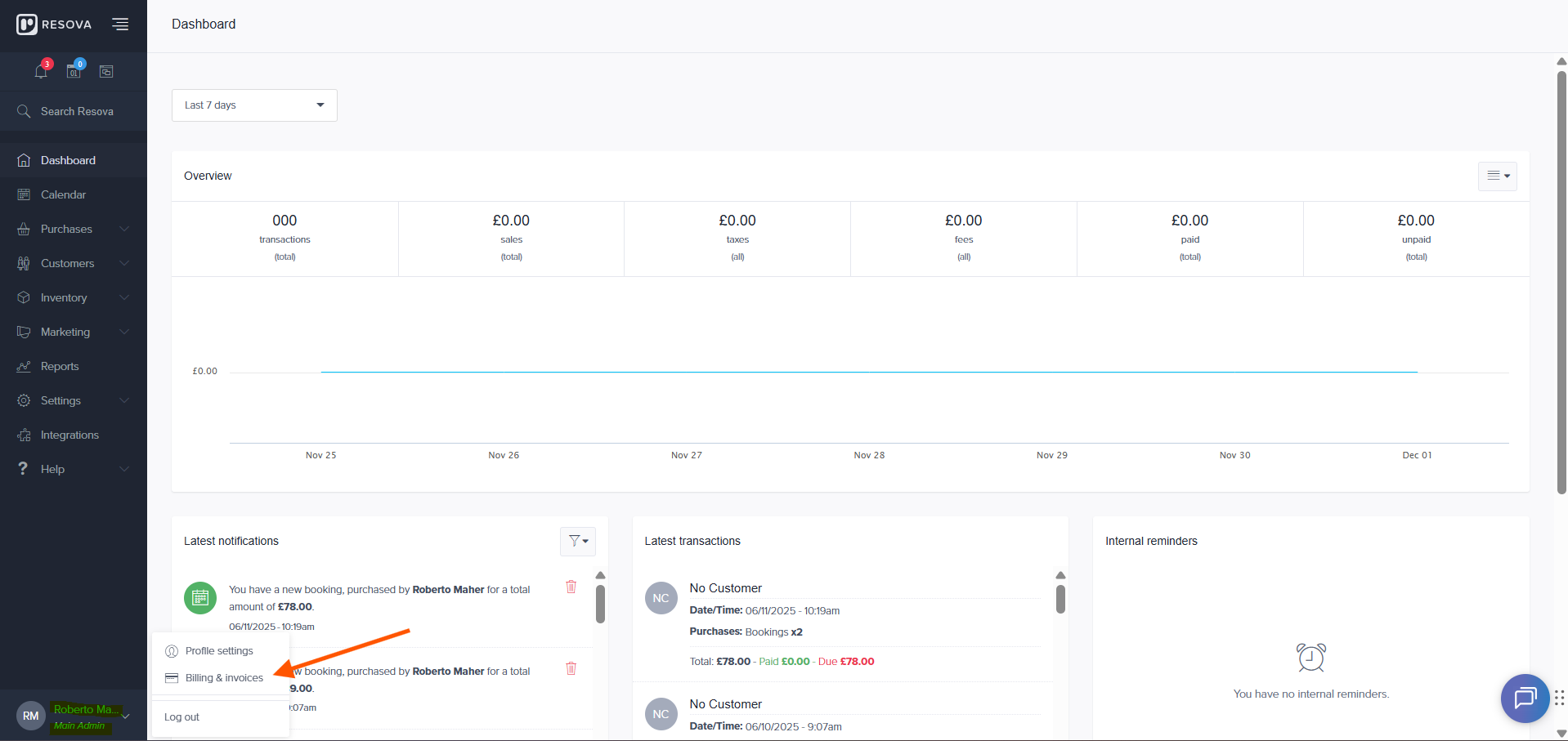The image size is (1568, 741).
Task: Collapse sidebar using hamburger menu icon
Action: coord(120,25)
